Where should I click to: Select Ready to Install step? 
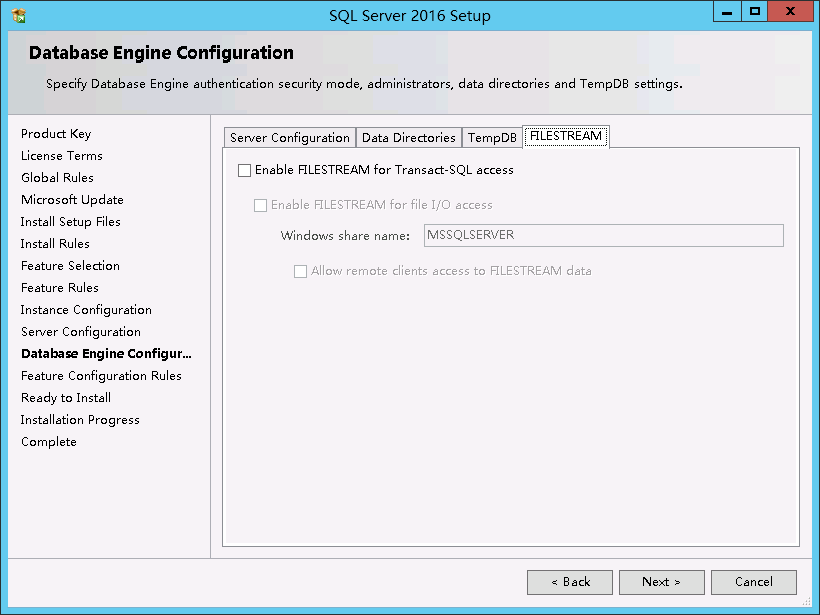66,397
